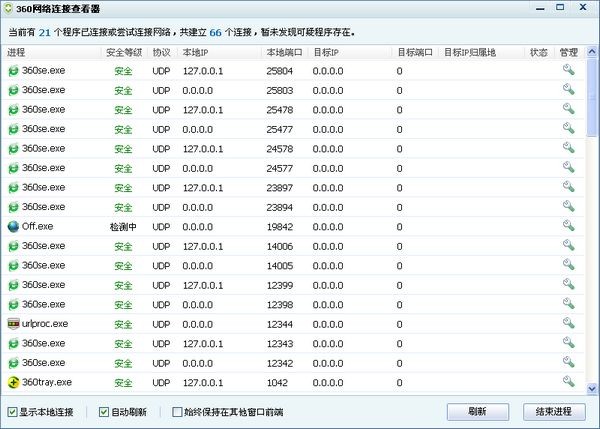This screenshot has width=600, height=429.
Task: Click the manage wrench icon for 360tray.exe
Action: pos(568,382)
